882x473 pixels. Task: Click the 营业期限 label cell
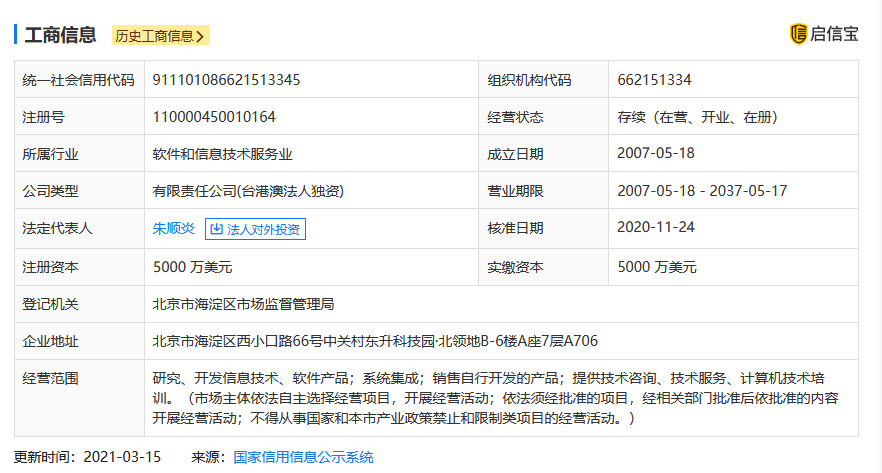tap(543, 191)
